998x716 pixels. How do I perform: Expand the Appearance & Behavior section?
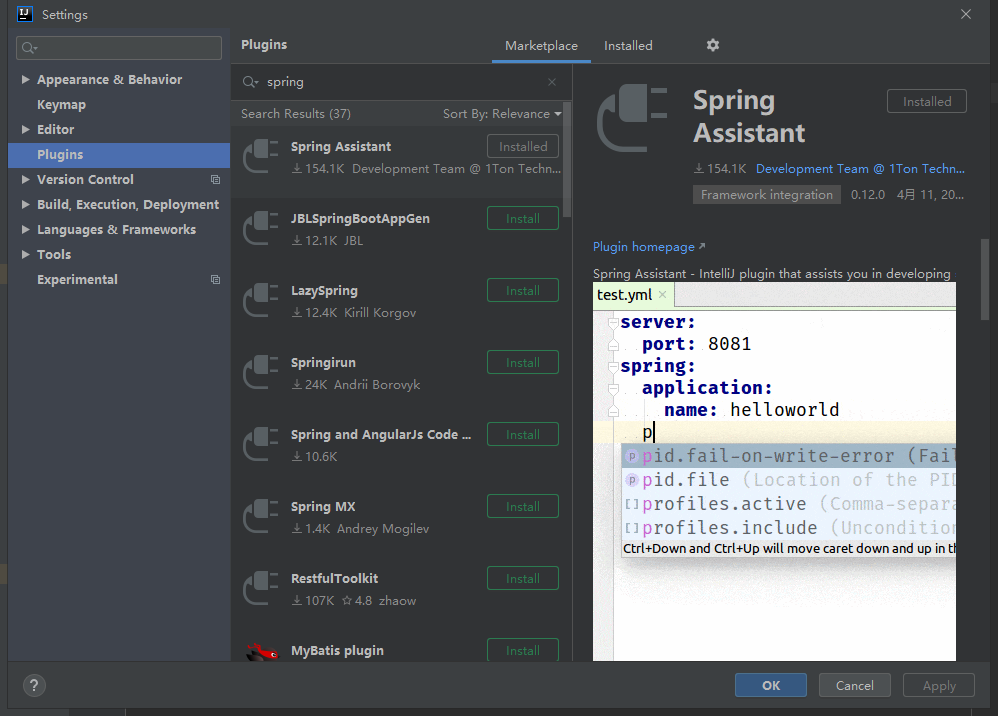(24, 79)
